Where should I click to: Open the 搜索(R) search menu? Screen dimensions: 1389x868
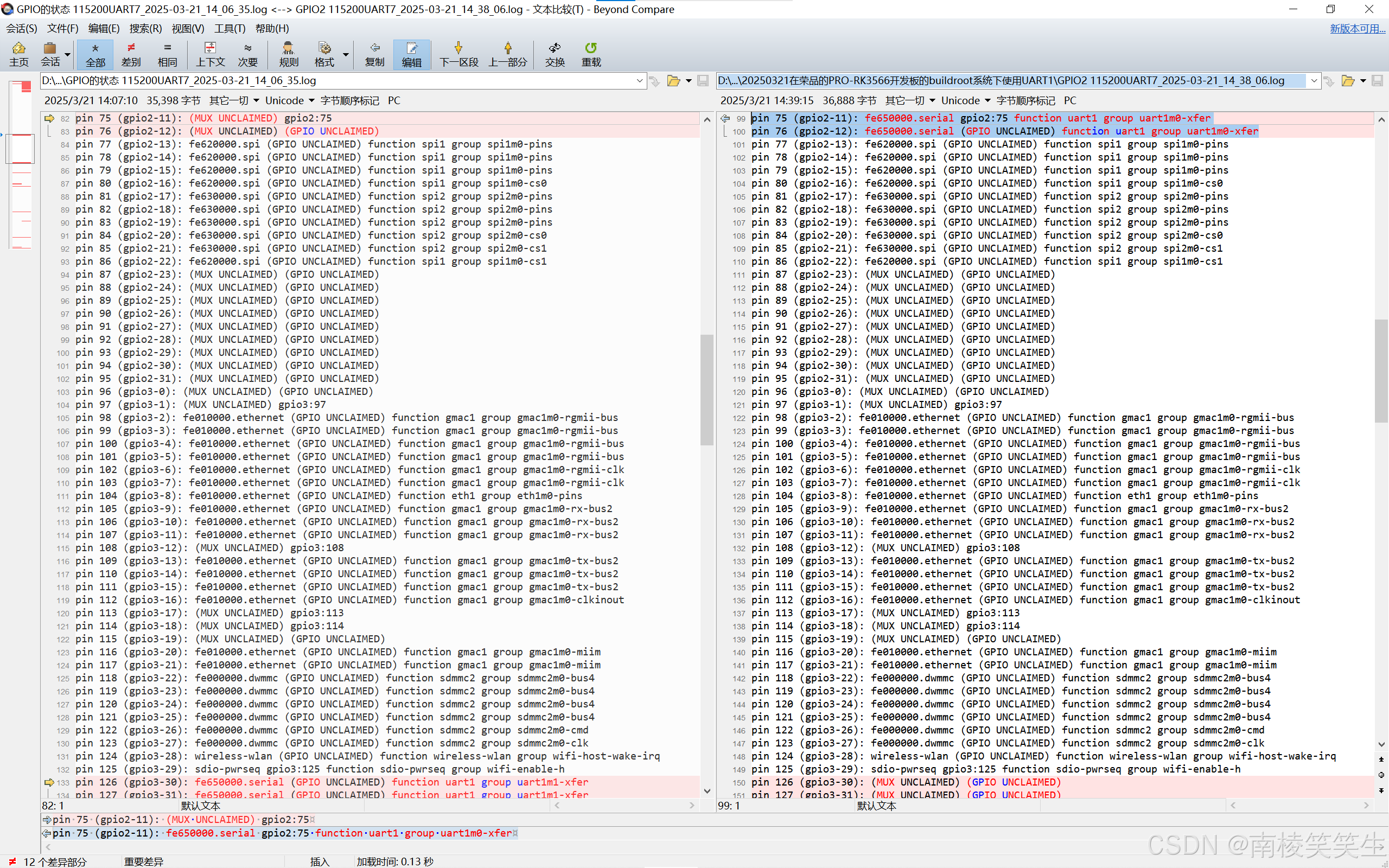tap(145, 28)
